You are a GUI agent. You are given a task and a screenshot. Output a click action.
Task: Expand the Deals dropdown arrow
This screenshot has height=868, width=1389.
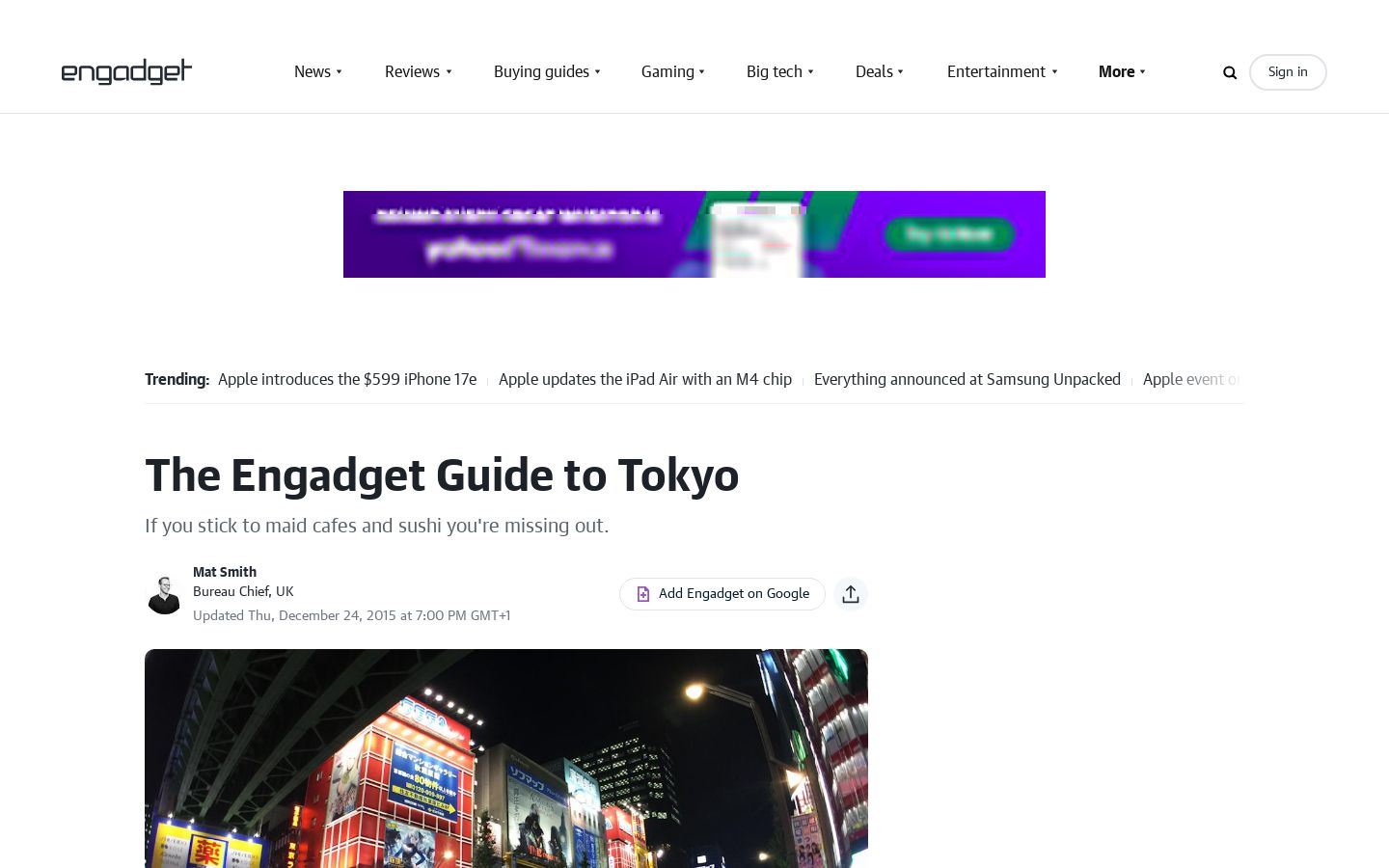pyautogui.click(x=901, y=71)
